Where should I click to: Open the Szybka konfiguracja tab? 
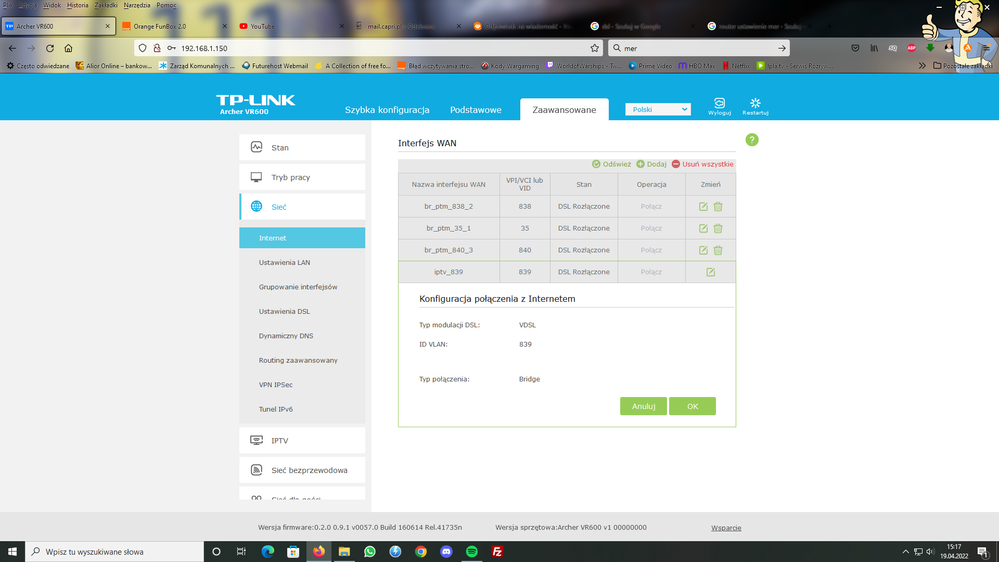pos(387,110)
